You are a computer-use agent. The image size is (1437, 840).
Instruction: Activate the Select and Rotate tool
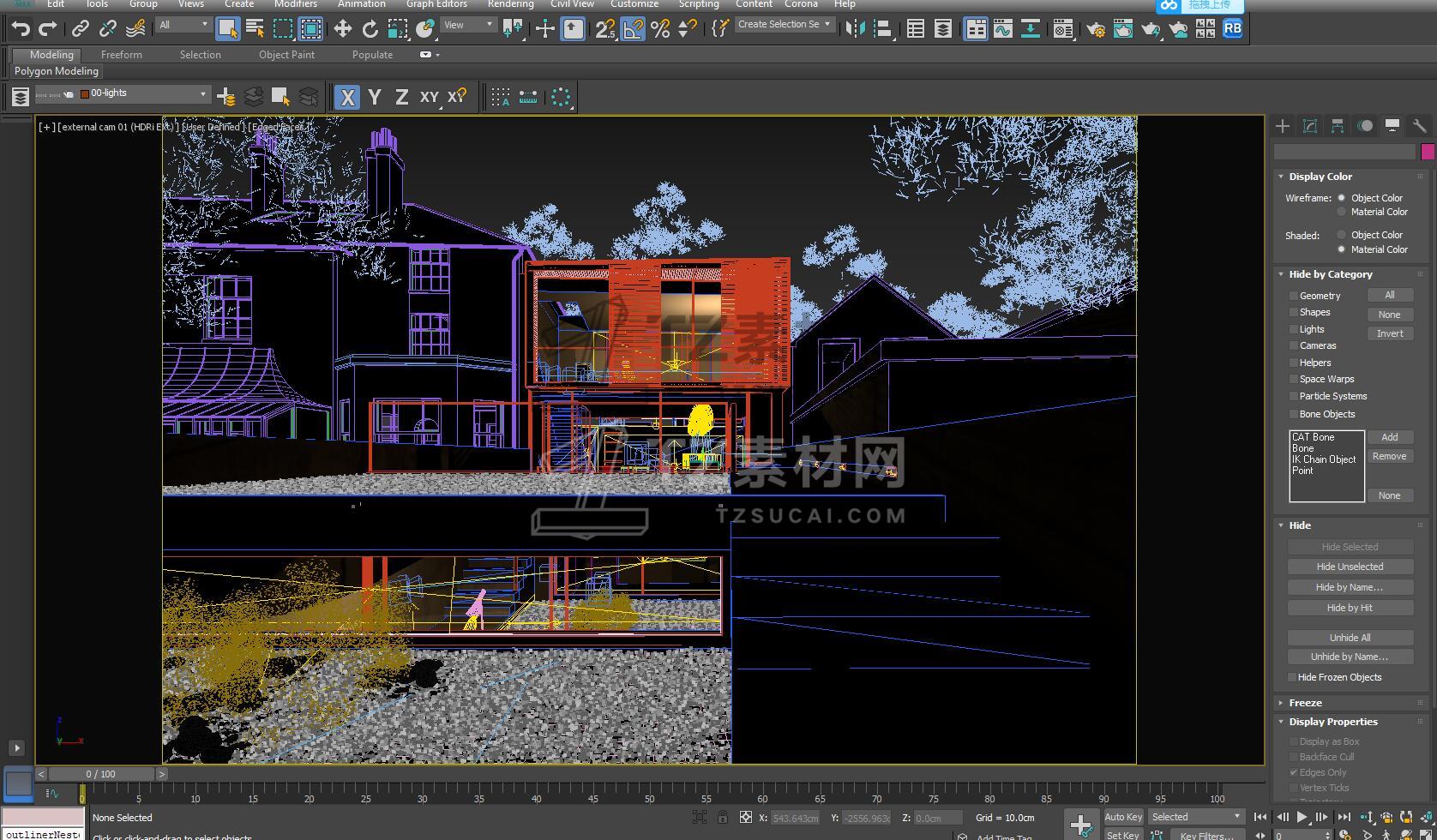coord(370,29)
